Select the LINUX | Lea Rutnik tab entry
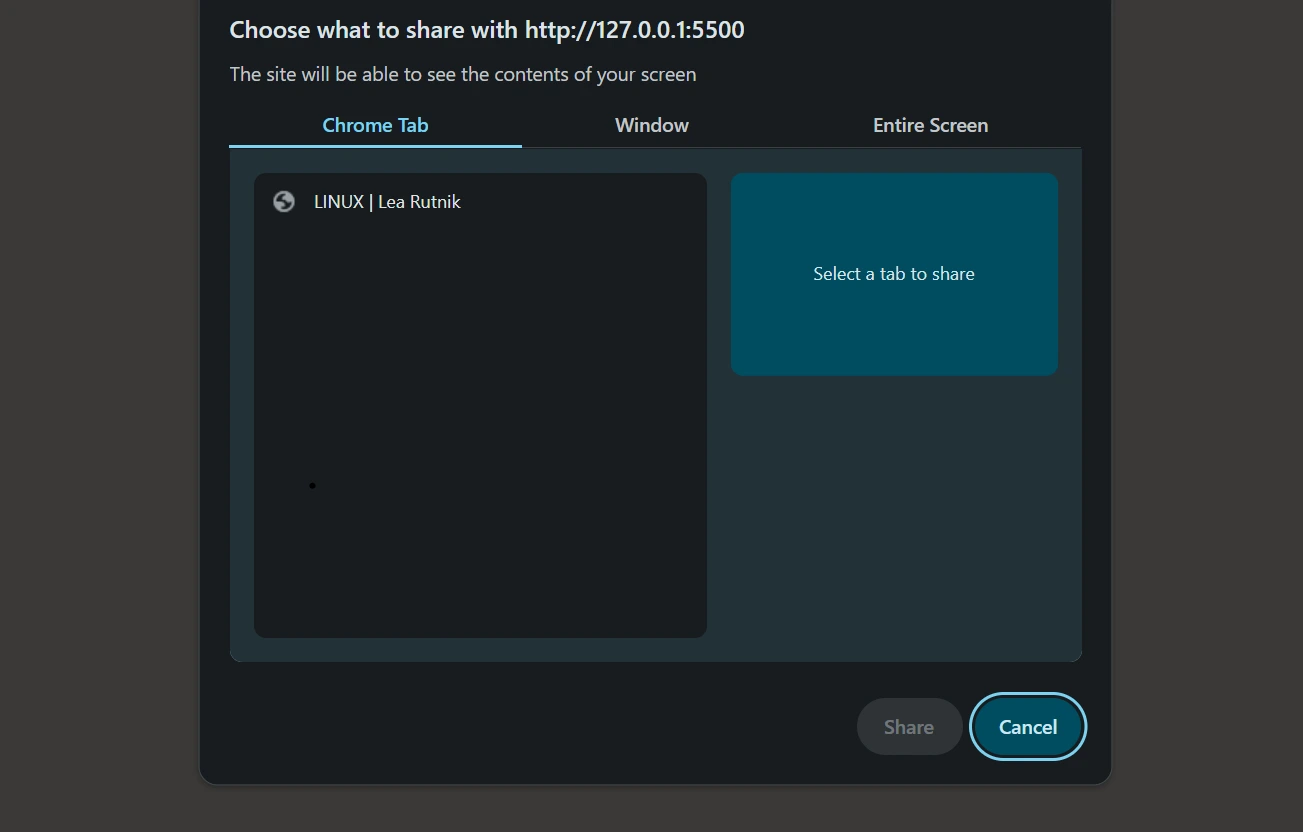 tap(480, 202)
